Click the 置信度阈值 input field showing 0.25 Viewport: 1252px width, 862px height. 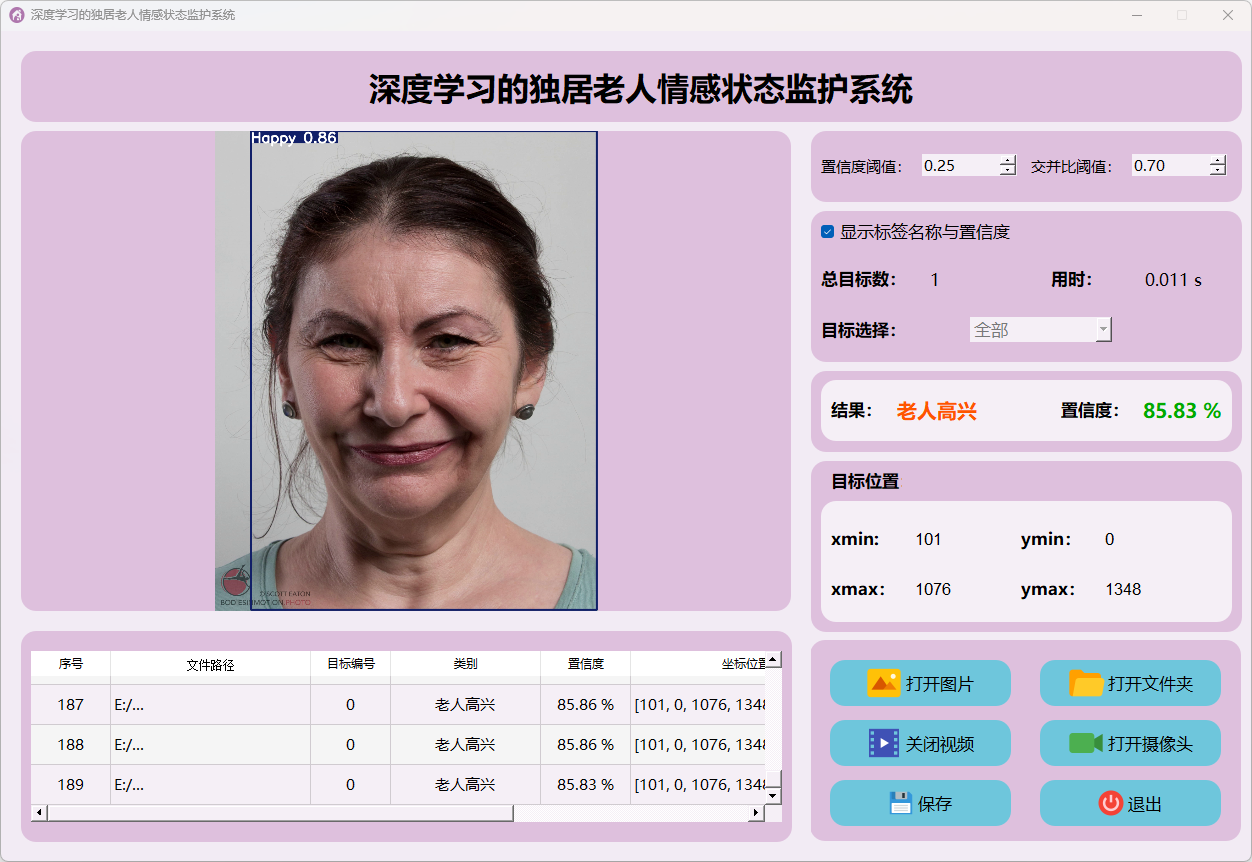click(x=959, y=166)
